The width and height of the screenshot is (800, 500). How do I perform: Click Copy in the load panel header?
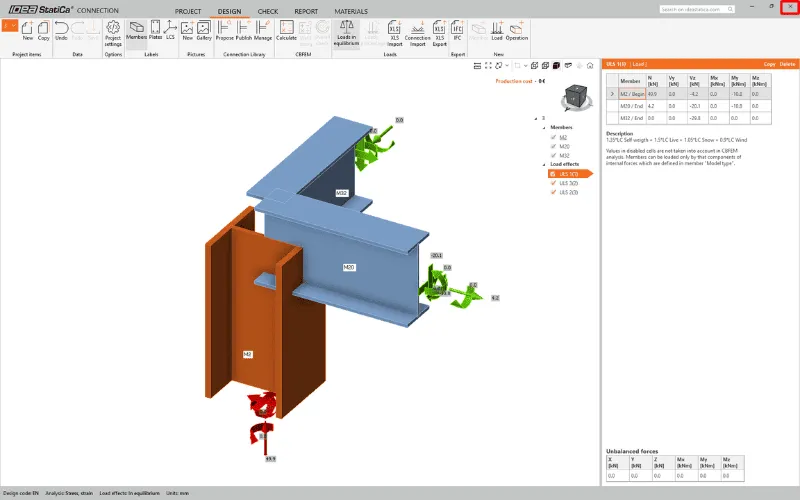[x=770, y=63]
